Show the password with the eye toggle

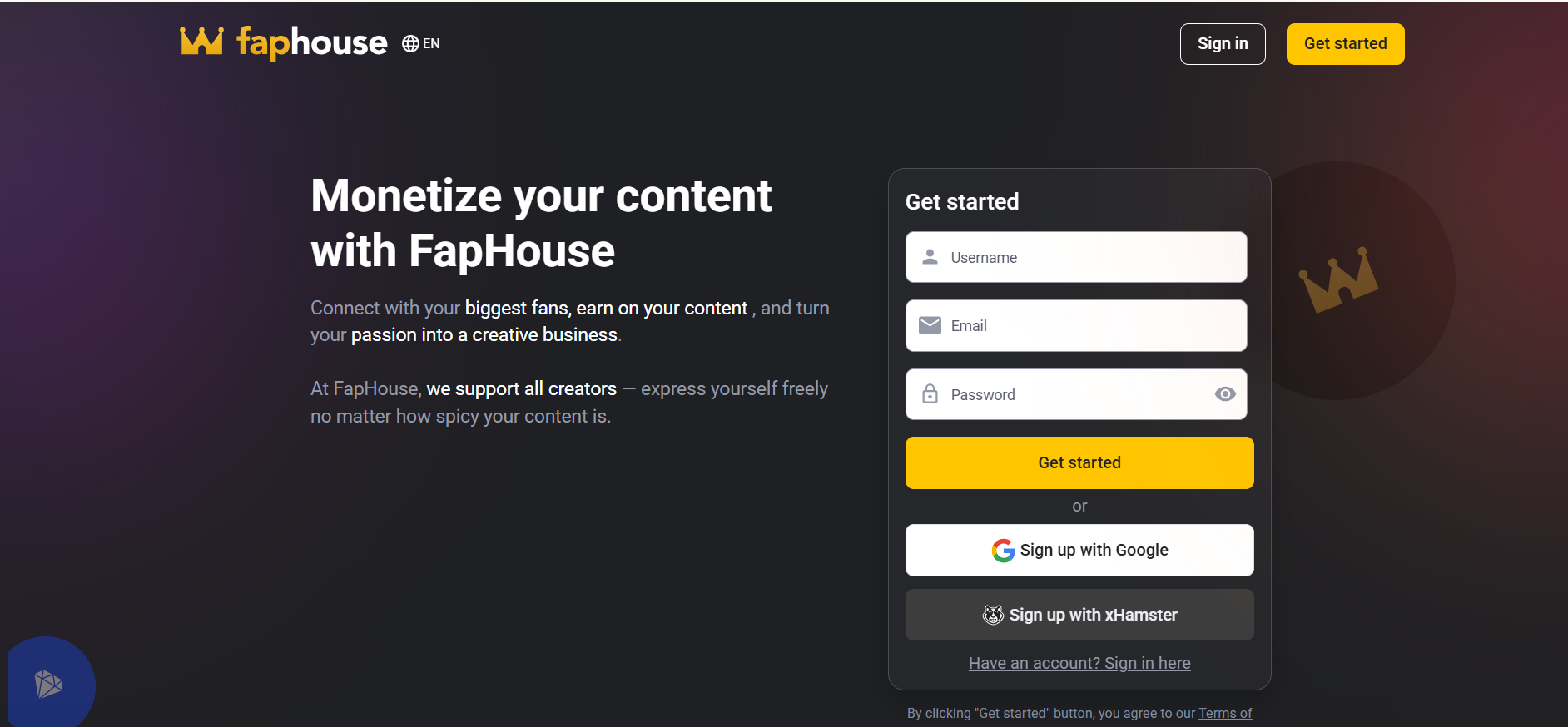click(1225, 394)
